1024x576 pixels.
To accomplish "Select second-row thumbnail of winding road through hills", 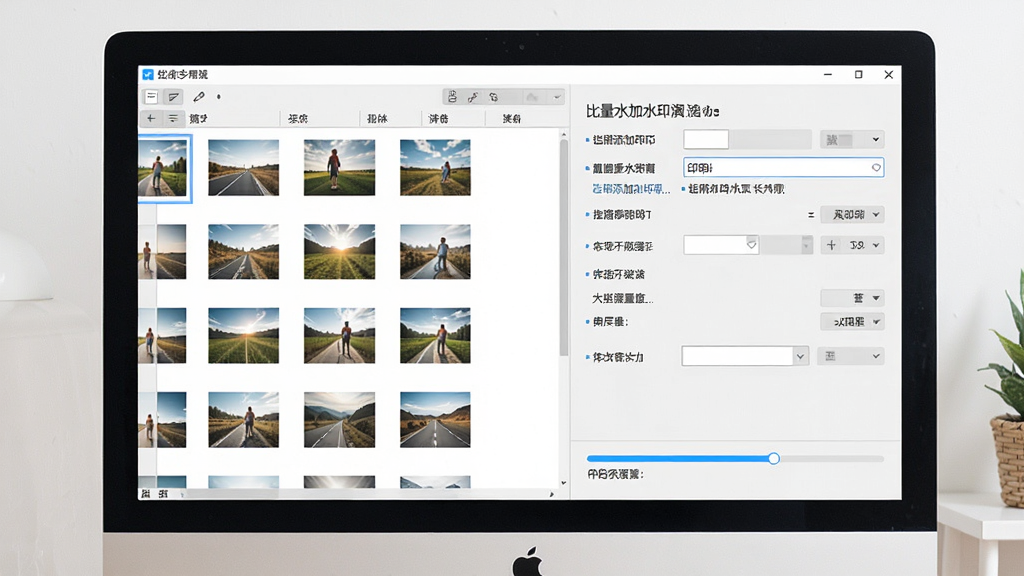I will pos(244,251).
